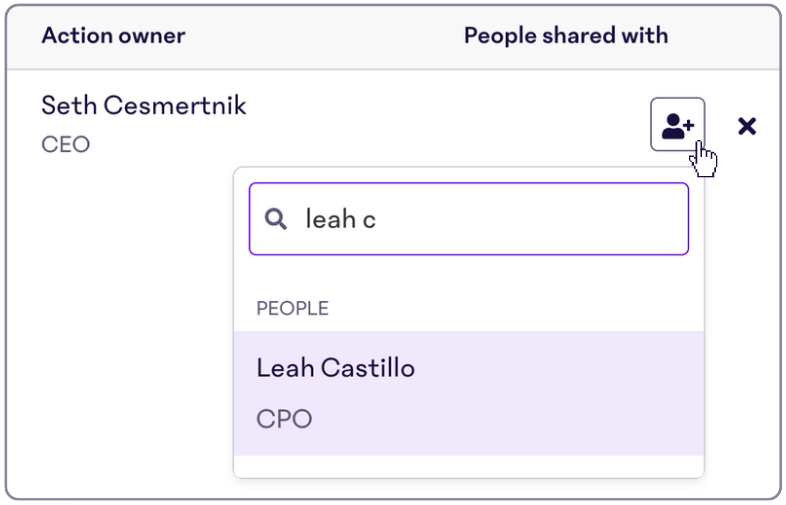
Task: Click the CEO role label
Action: [66, 144]
